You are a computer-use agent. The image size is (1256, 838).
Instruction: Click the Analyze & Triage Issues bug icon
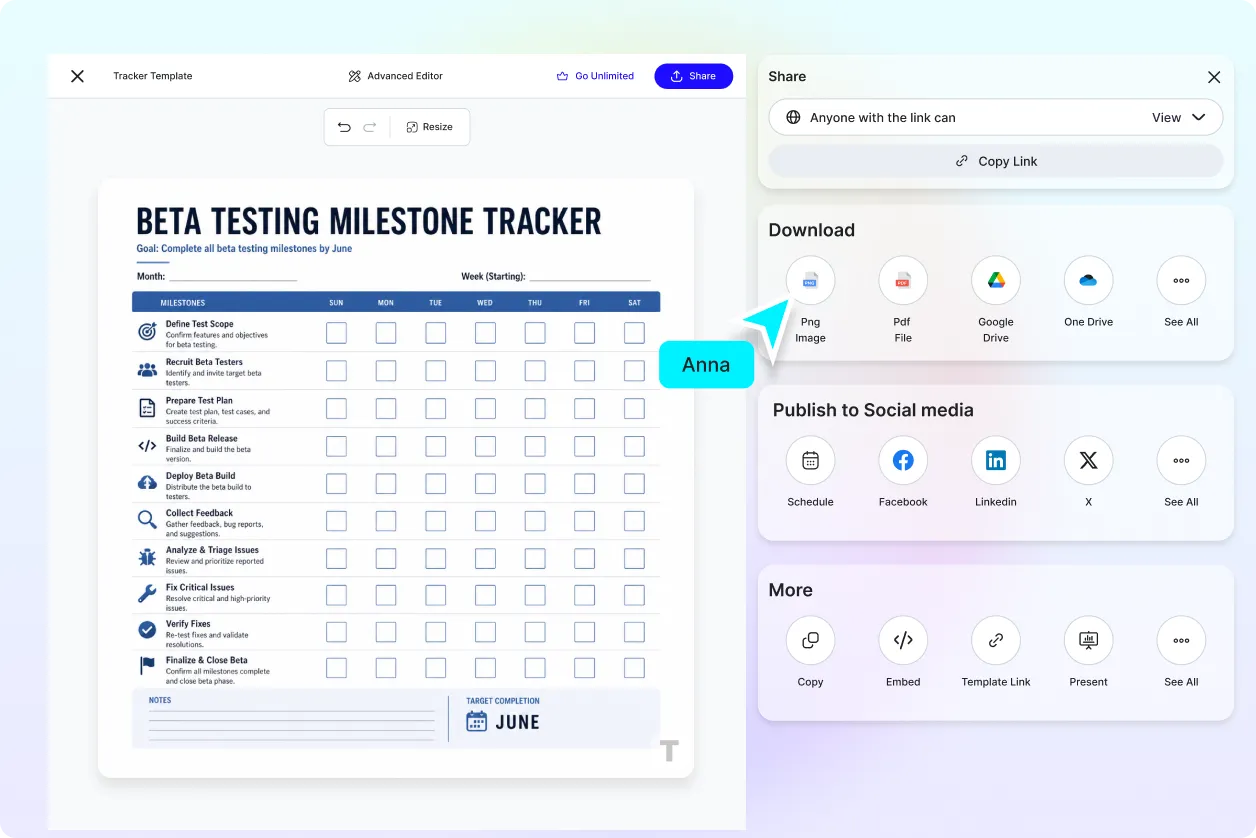147,557
